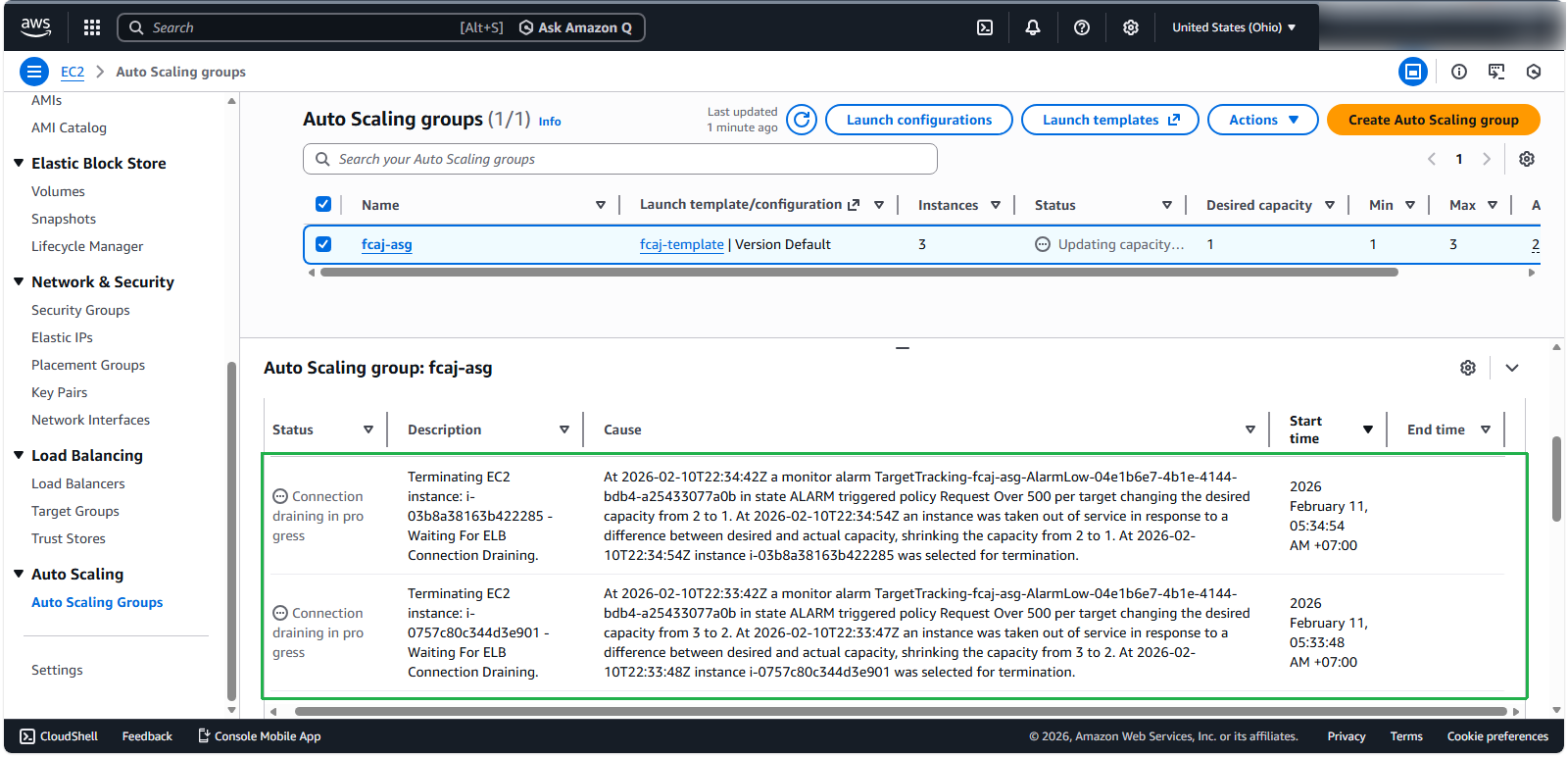Collapse the details panel with chevron
Viewport: 1568px width, 757px height.
pyautogui.click(x=1512, y=368)
